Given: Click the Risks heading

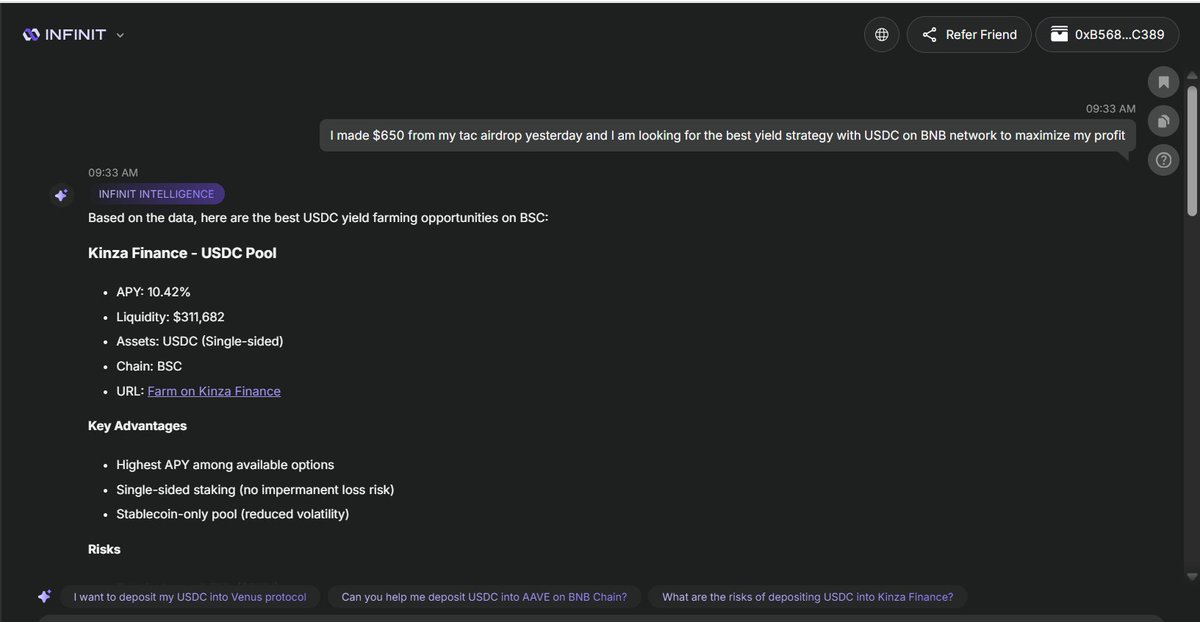Looking at the screenshot, I should click(x=104, y=550).
